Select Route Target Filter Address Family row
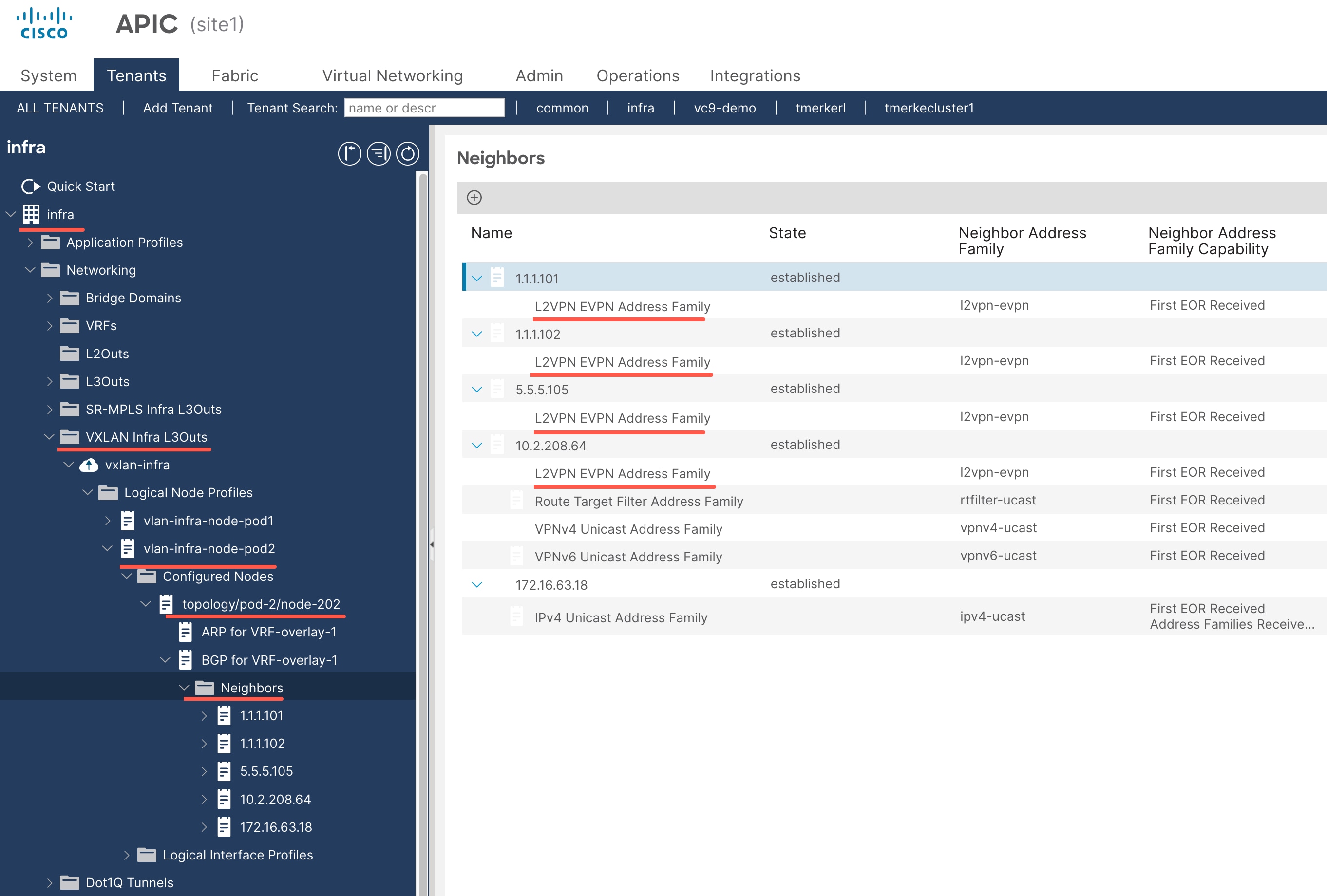1327x896 pixels. [x=894, y=501]
